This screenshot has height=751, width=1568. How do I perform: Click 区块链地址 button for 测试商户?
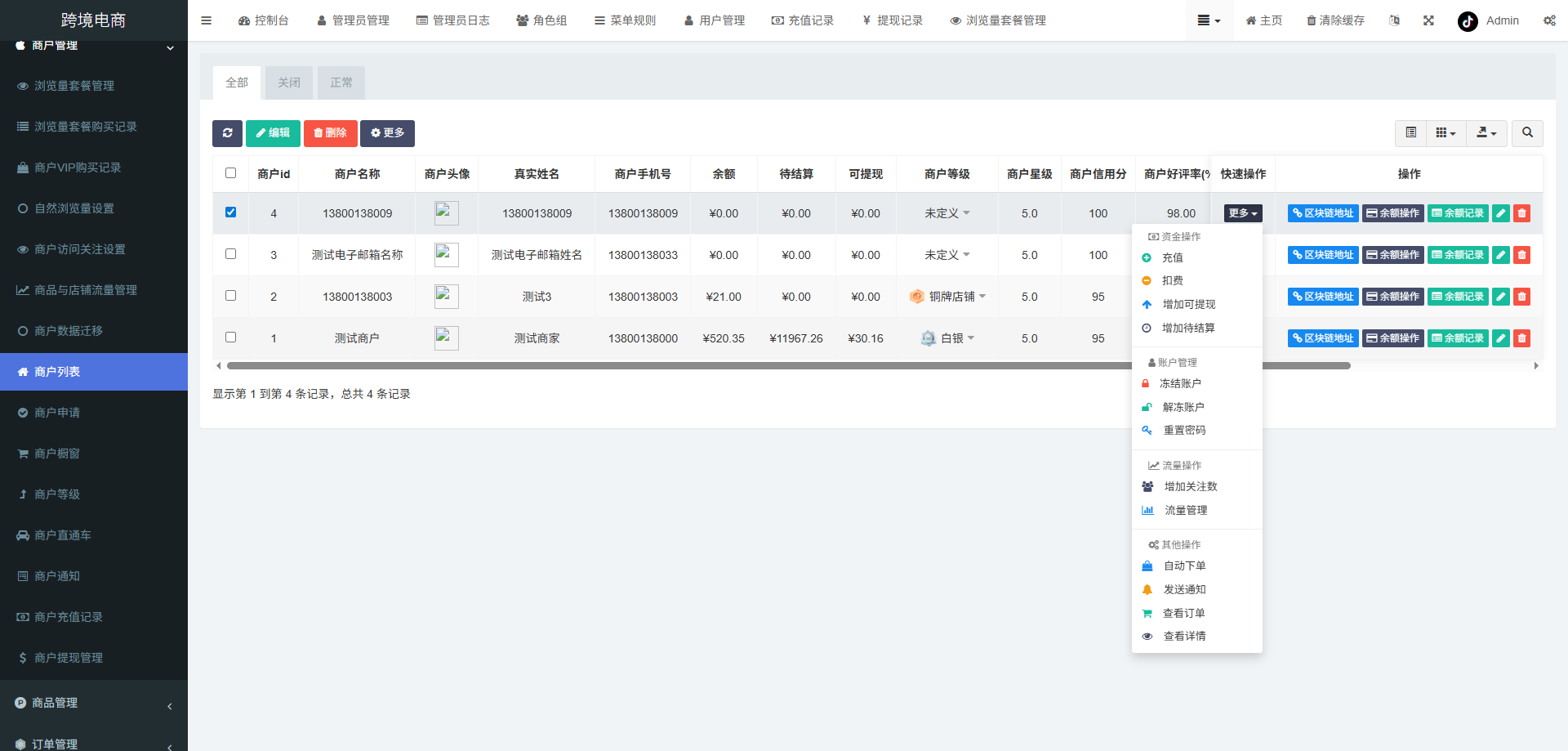(x=1322, y=338)
